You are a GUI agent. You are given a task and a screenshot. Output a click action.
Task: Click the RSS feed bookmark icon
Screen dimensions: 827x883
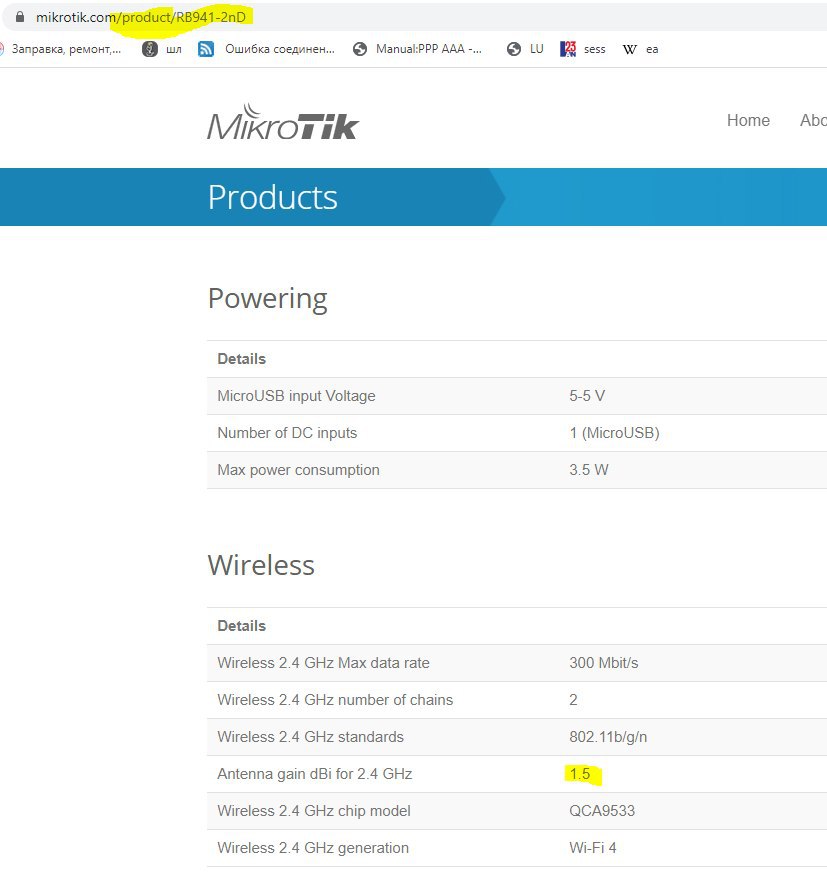point(206,49)
